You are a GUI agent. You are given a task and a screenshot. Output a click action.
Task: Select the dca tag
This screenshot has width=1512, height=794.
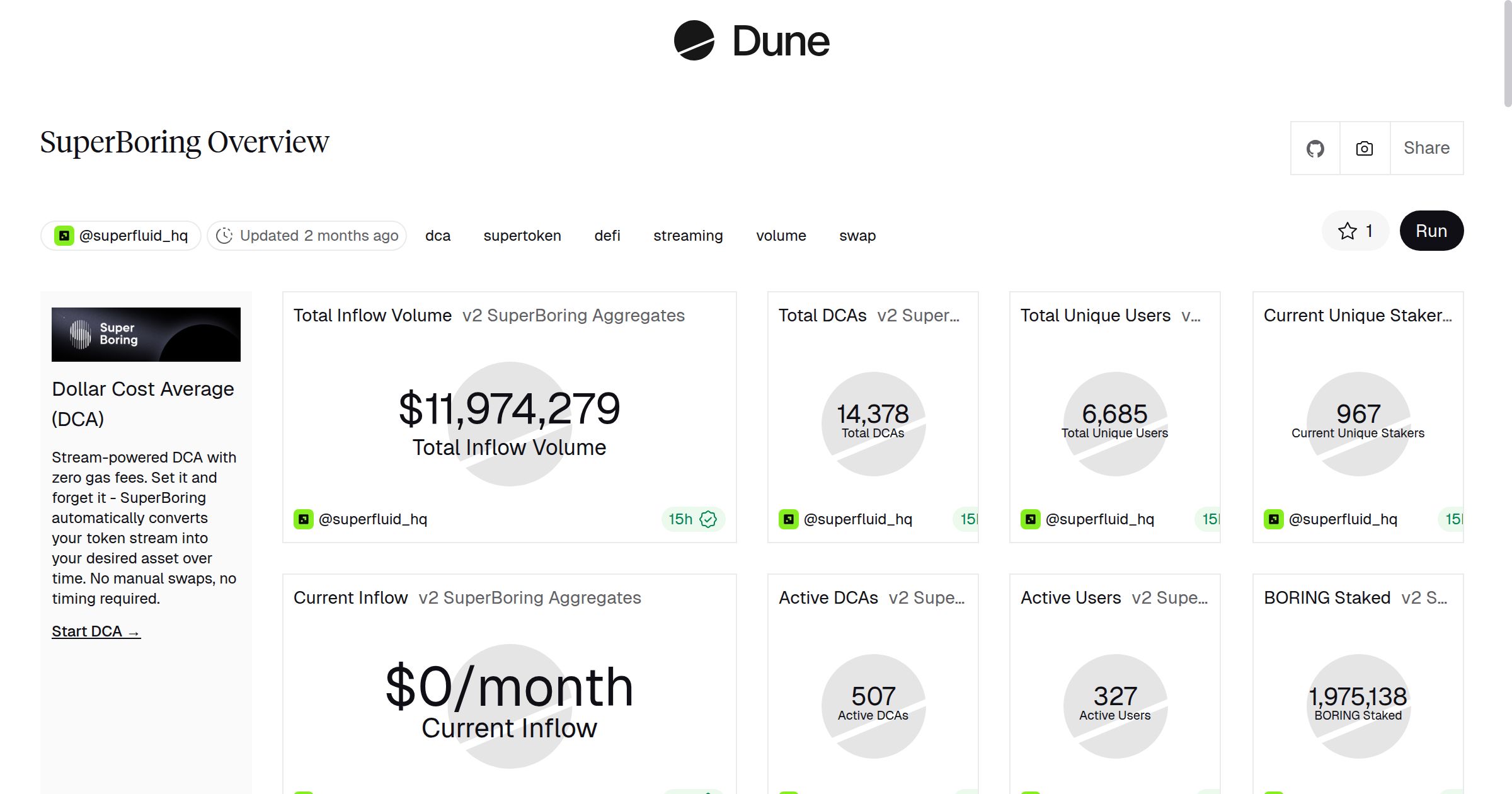click(x=438, y=236)
